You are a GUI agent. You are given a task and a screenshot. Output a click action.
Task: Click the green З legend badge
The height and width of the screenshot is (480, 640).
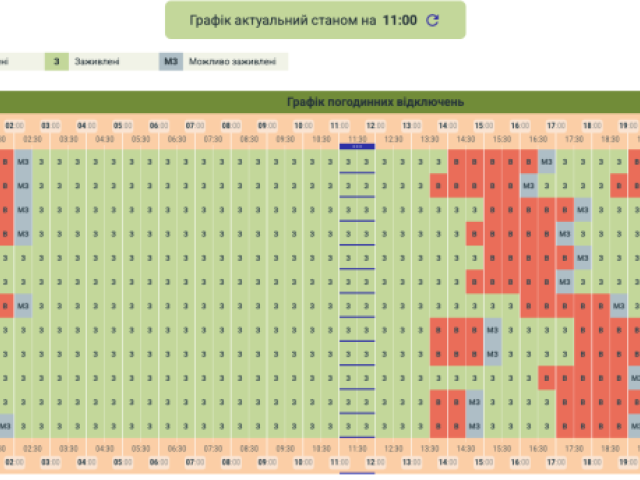[56, 61]
